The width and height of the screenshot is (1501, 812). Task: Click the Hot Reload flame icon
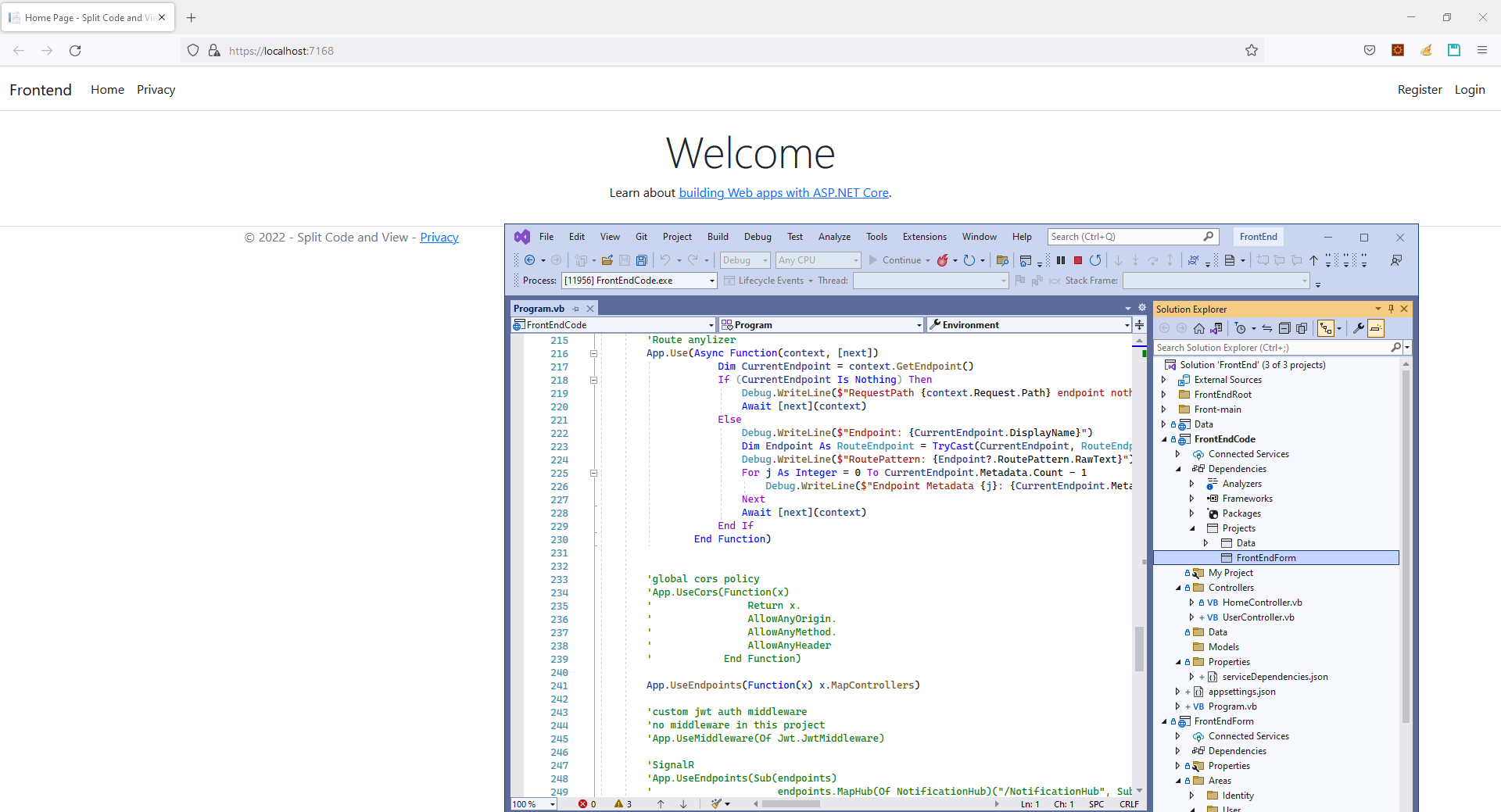(943, 260)
